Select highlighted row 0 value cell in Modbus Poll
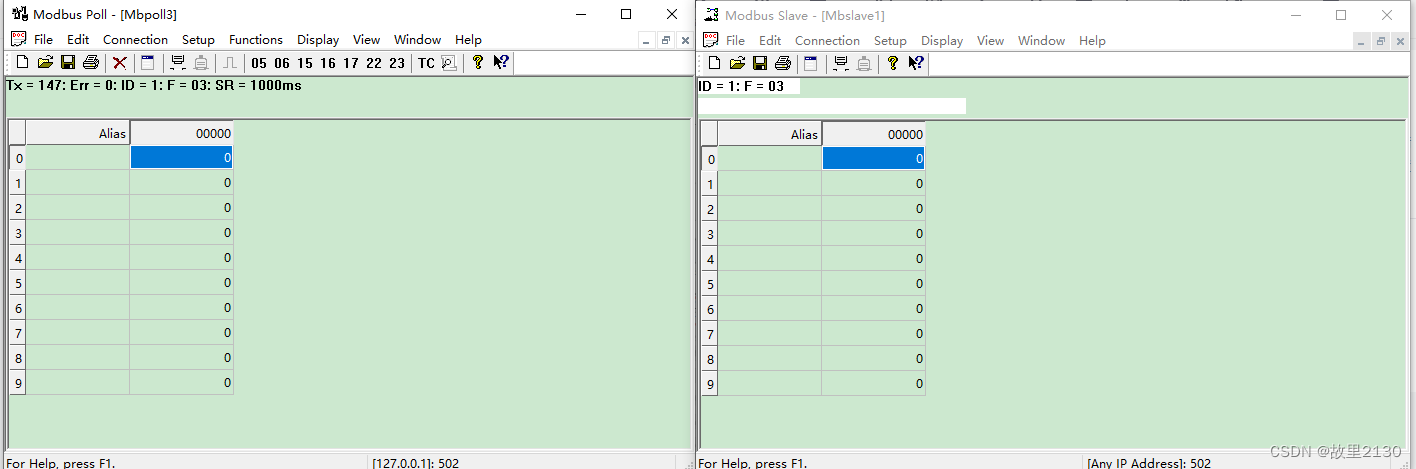This screenshot has height=469, width=1416. coord(181,157)
